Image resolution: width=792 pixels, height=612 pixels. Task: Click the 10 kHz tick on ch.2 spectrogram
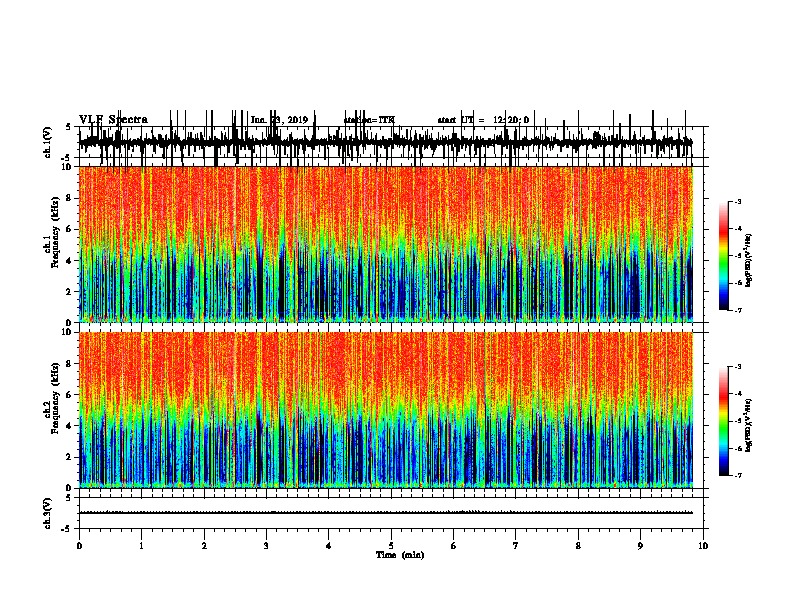pyautogui.click(x=67, y=332)
